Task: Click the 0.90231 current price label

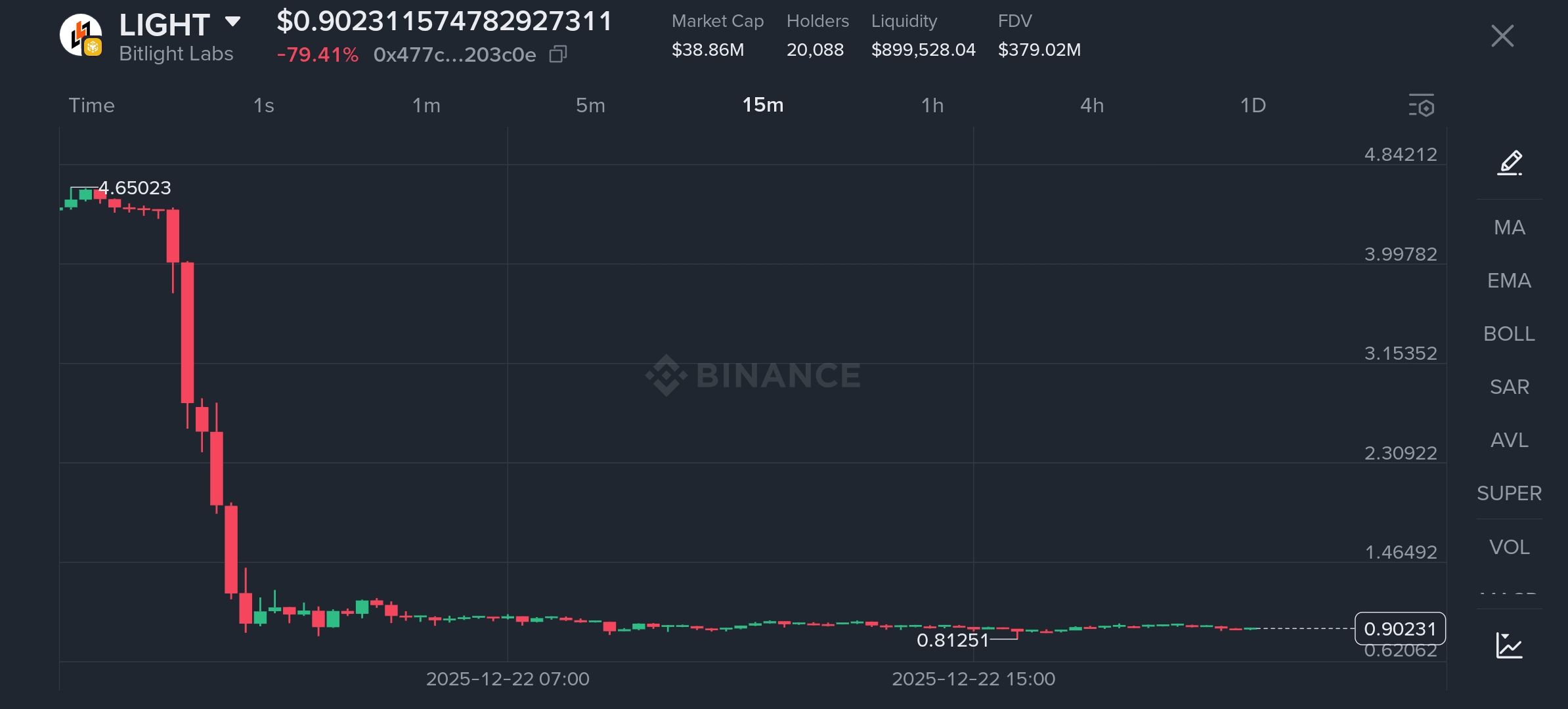Action: coord(1400,629)
